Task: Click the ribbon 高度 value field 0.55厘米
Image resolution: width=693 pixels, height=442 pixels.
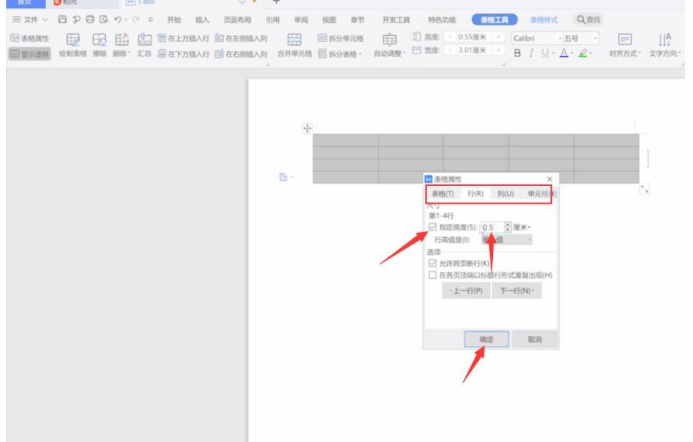Action: click(472, 37)
